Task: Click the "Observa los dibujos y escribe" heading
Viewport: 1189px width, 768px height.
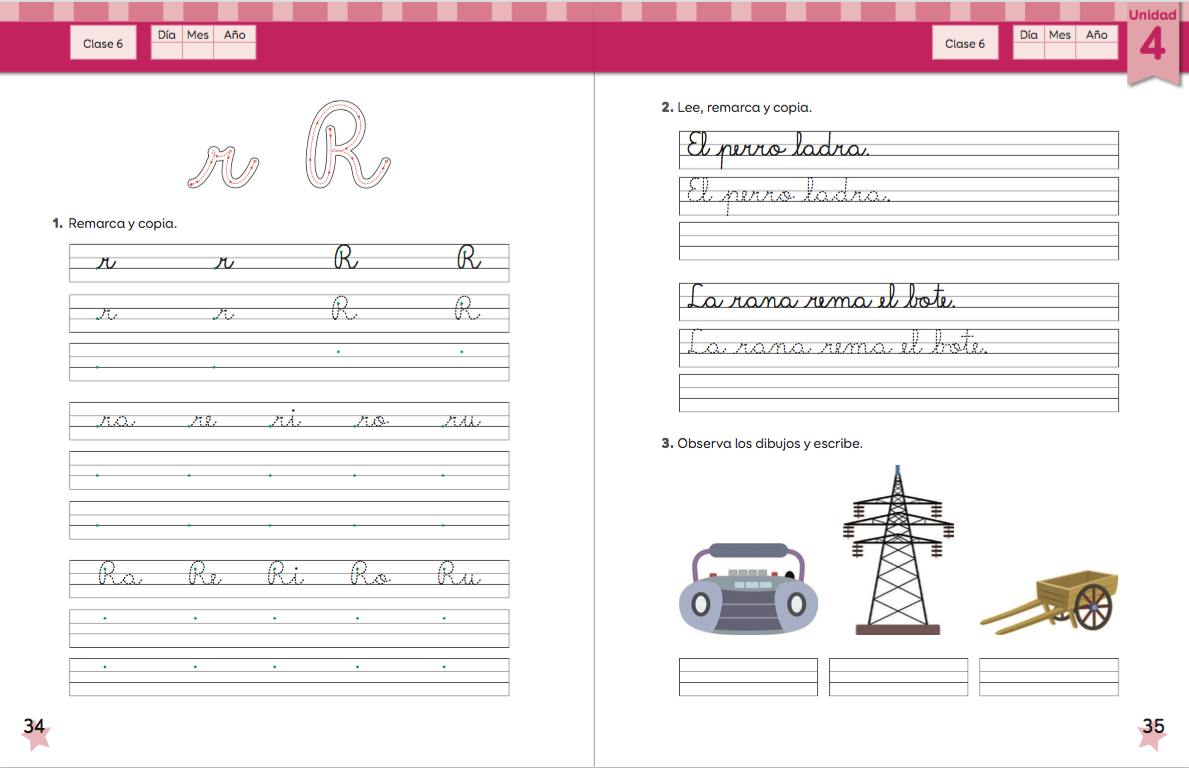Action: pos(768,443)
